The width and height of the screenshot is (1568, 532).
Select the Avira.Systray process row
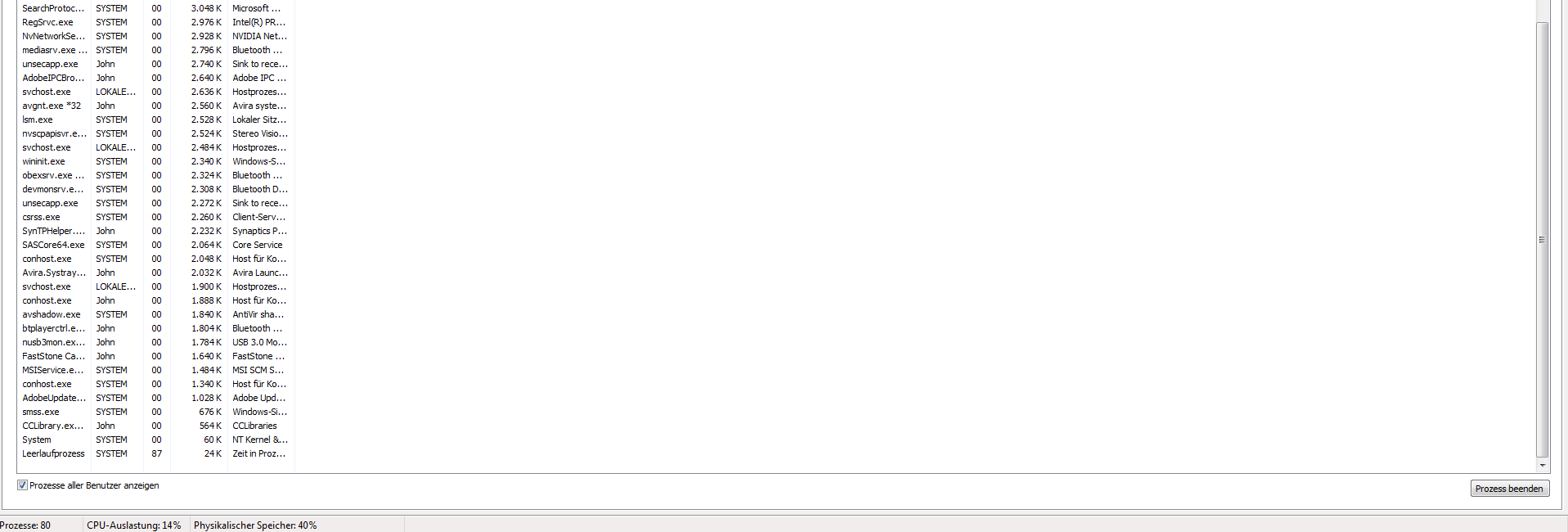pos(156,273)
